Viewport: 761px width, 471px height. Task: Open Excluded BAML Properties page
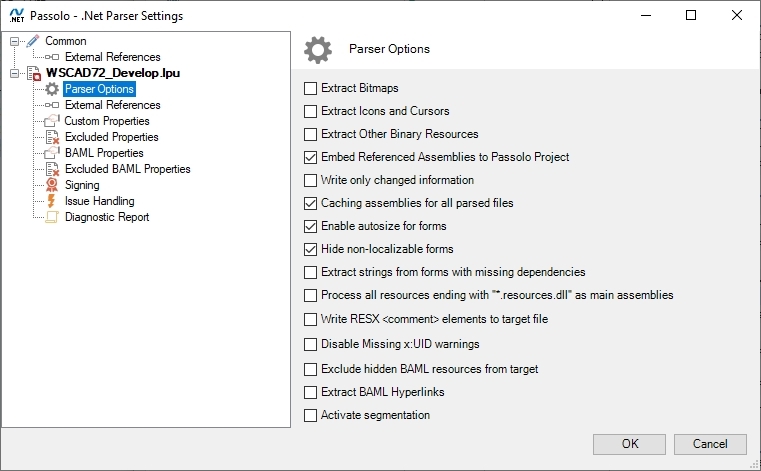coord(128,169)
